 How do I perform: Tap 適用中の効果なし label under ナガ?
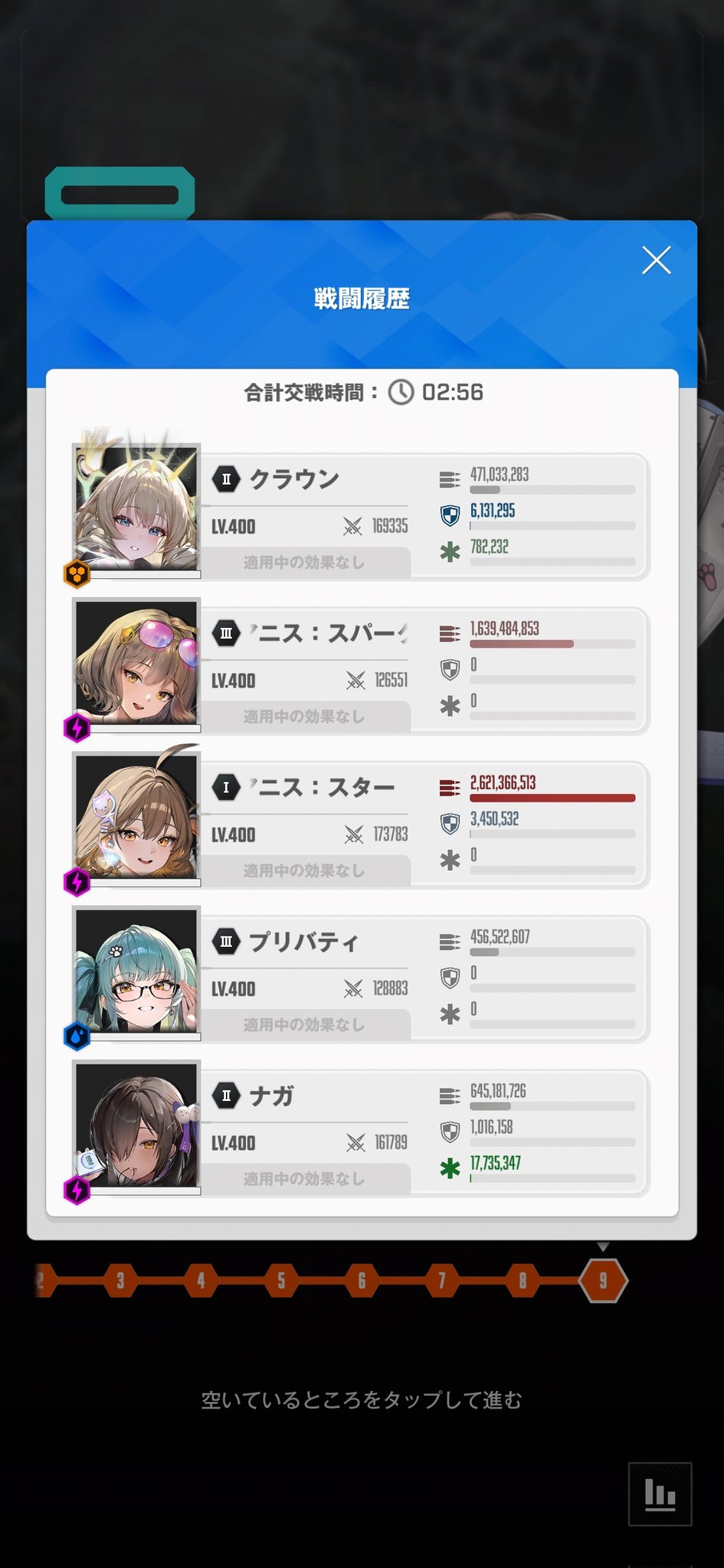304,1178
